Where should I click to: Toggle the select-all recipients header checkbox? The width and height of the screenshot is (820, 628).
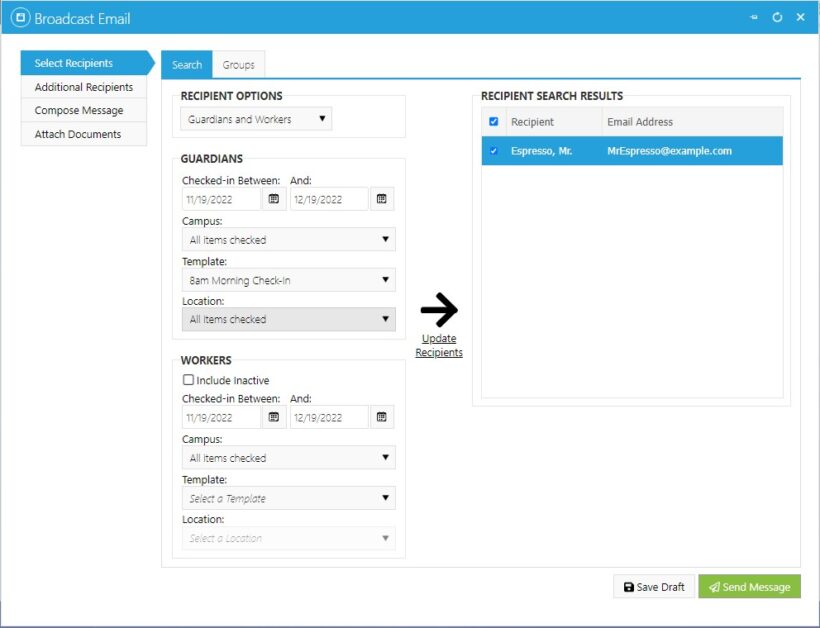(x=493, y=122)
